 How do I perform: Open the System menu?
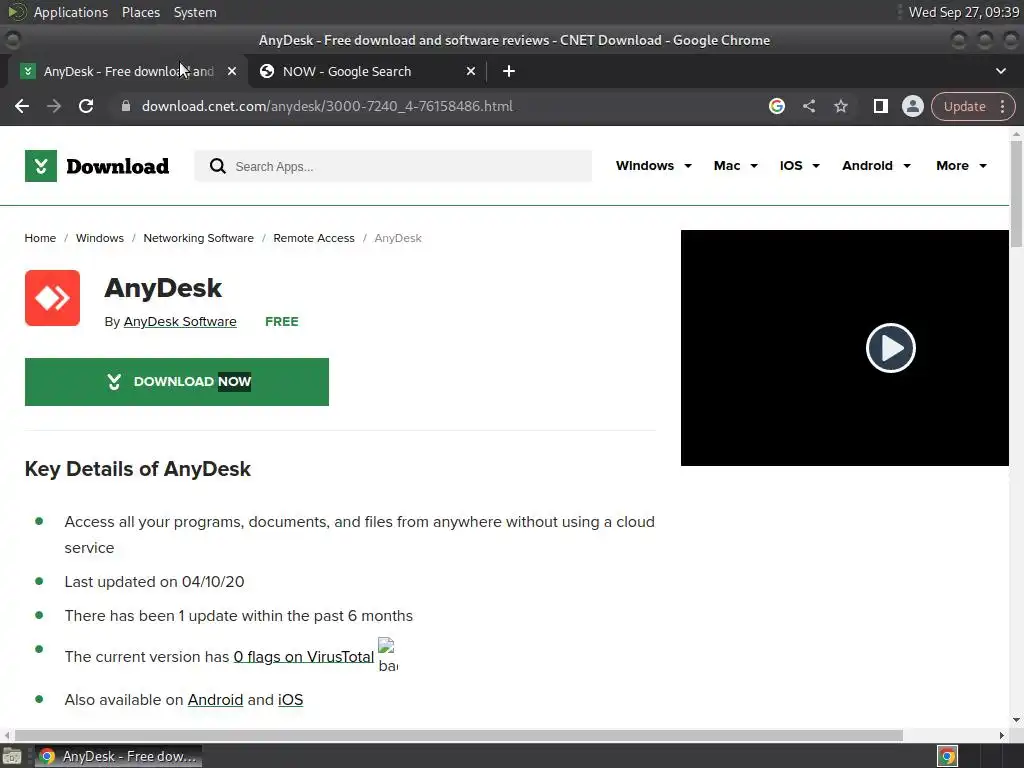(195, 12)
